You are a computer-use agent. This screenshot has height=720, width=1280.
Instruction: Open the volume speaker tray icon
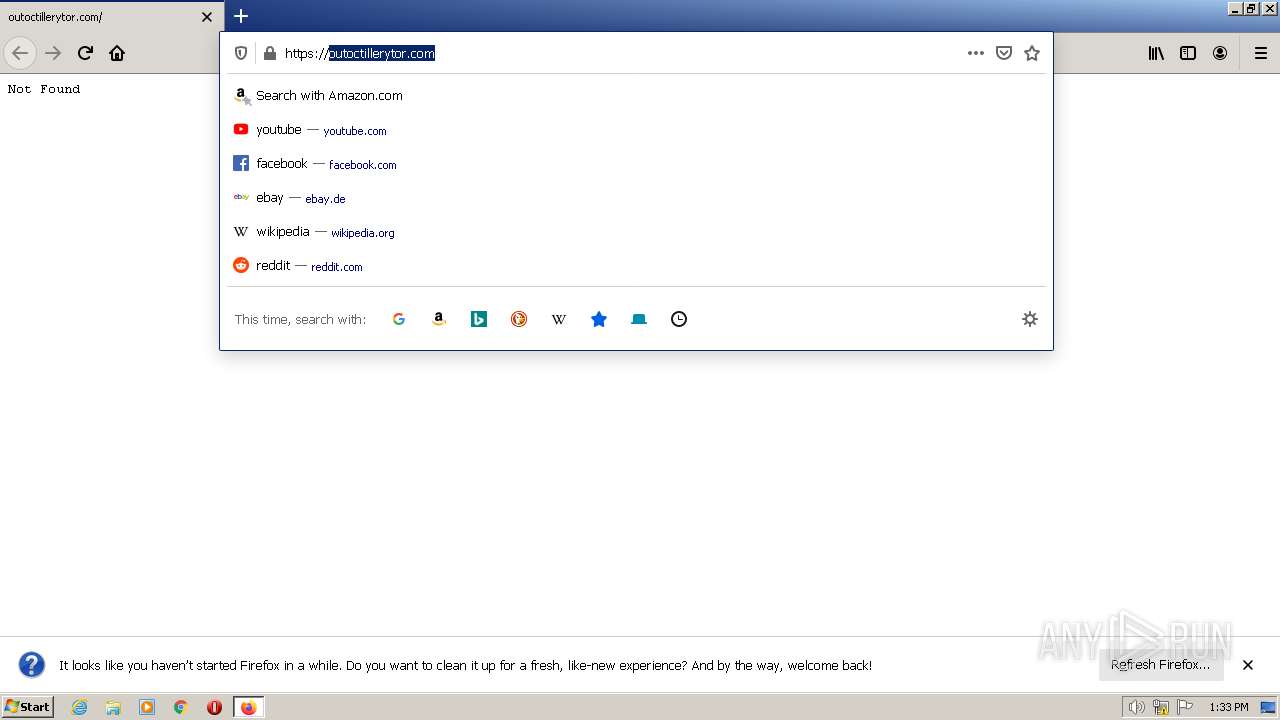click(1136, 707)
